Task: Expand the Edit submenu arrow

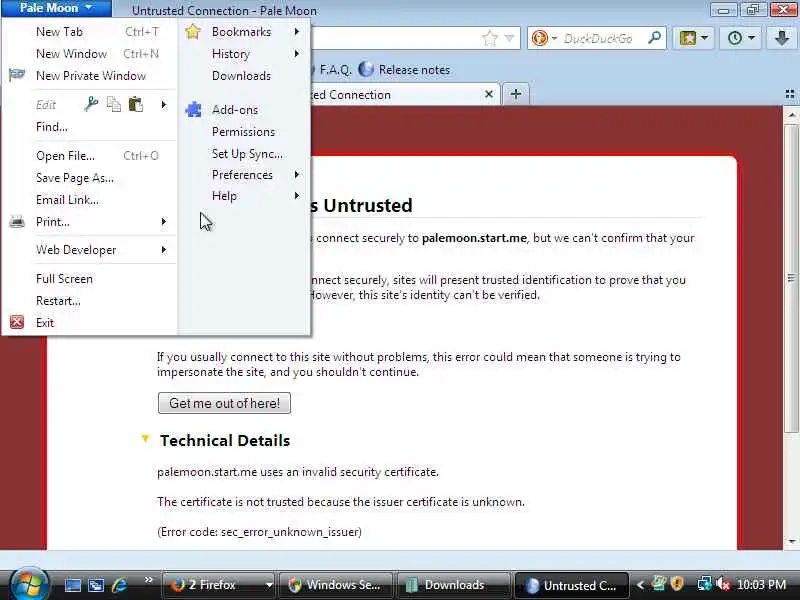Action: (x=164, y=105)
